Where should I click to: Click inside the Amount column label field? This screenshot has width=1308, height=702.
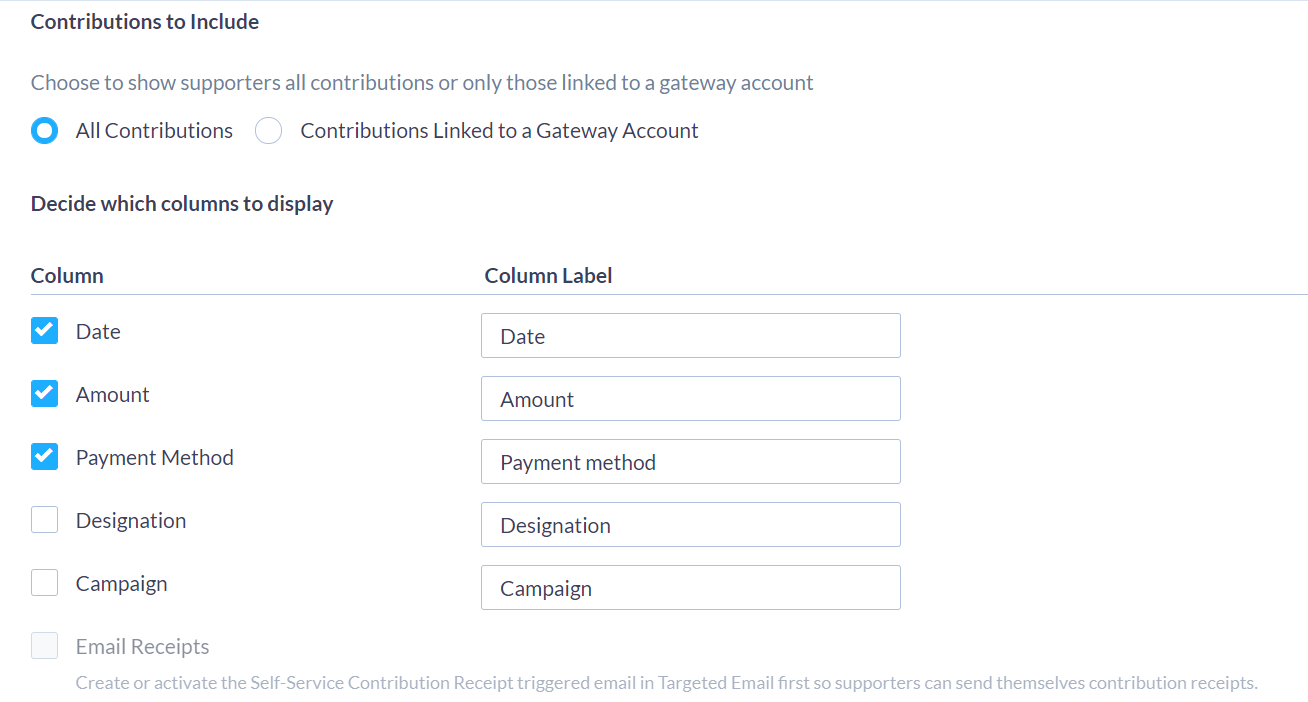coord(690,398)
